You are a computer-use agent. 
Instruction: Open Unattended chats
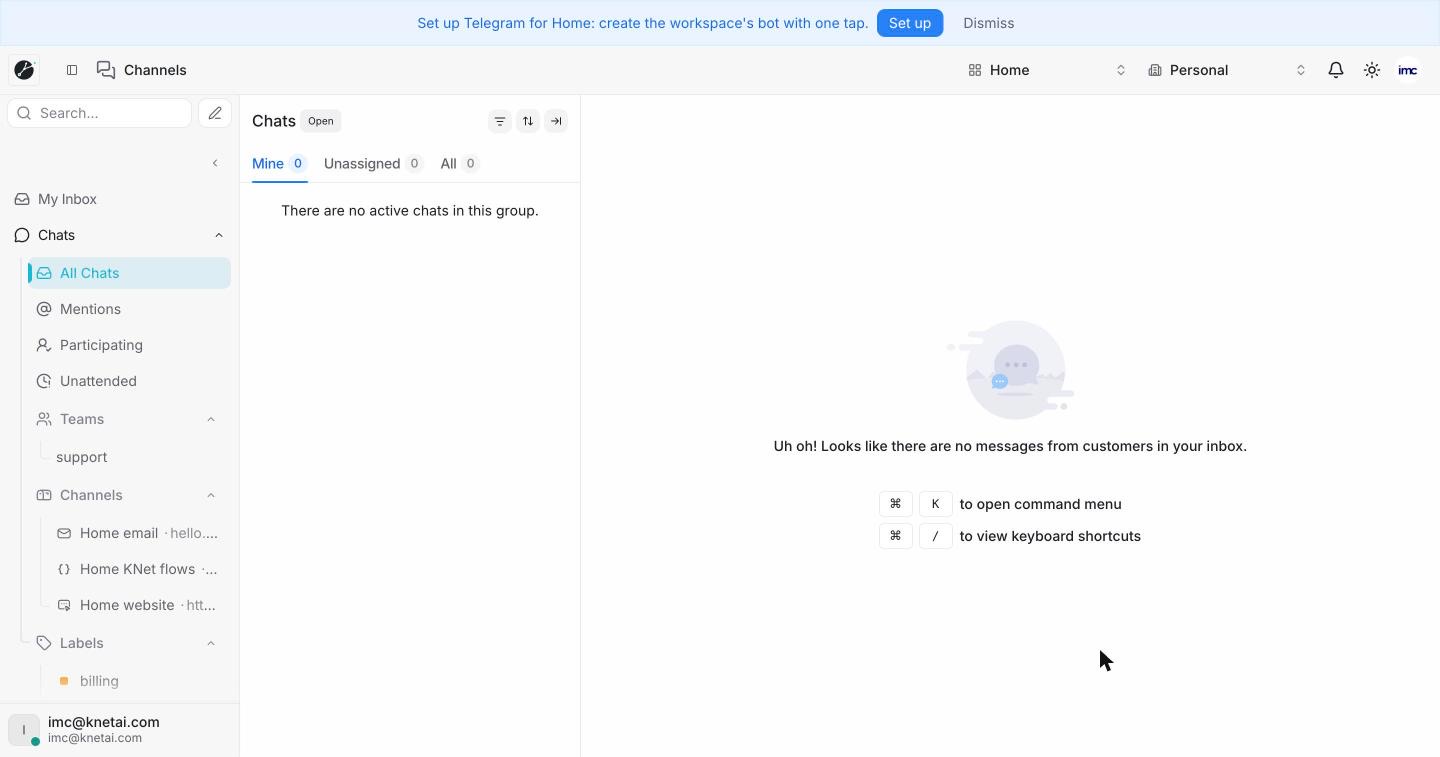(130, 381)
